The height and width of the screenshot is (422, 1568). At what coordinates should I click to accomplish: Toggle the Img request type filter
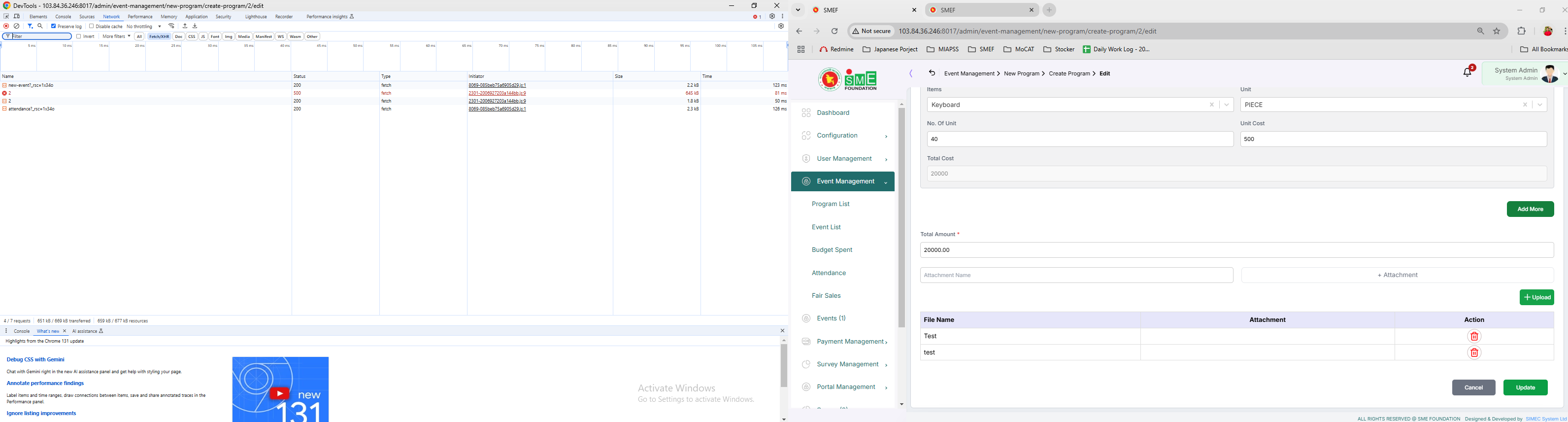click(x=229, y=36)
